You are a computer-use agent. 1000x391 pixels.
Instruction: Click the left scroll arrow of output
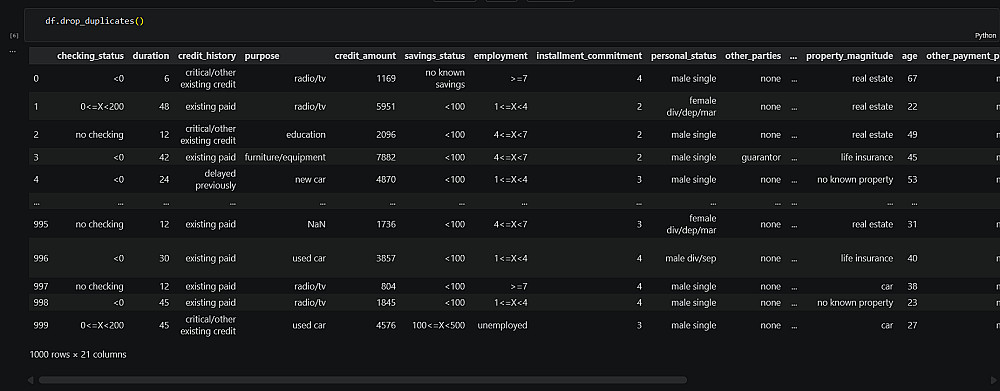[30, 380]
